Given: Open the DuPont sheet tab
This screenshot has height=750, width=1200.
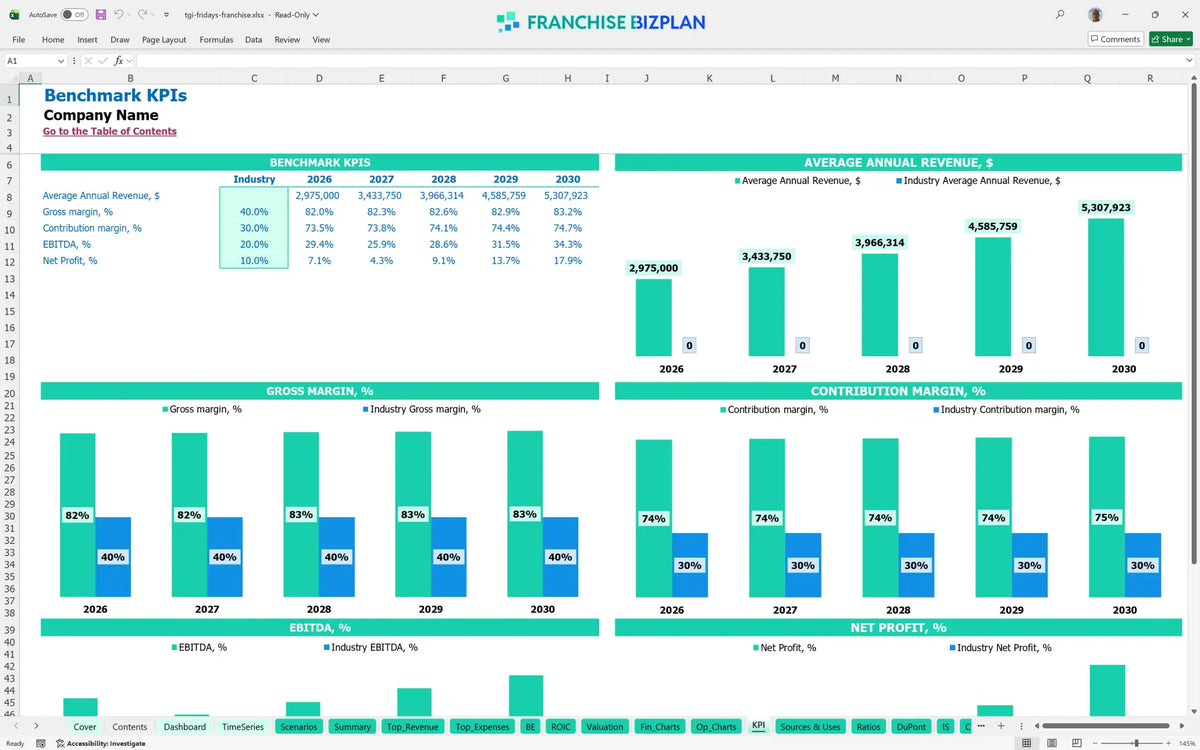Looking at the screenshot, I should (911, 727).
